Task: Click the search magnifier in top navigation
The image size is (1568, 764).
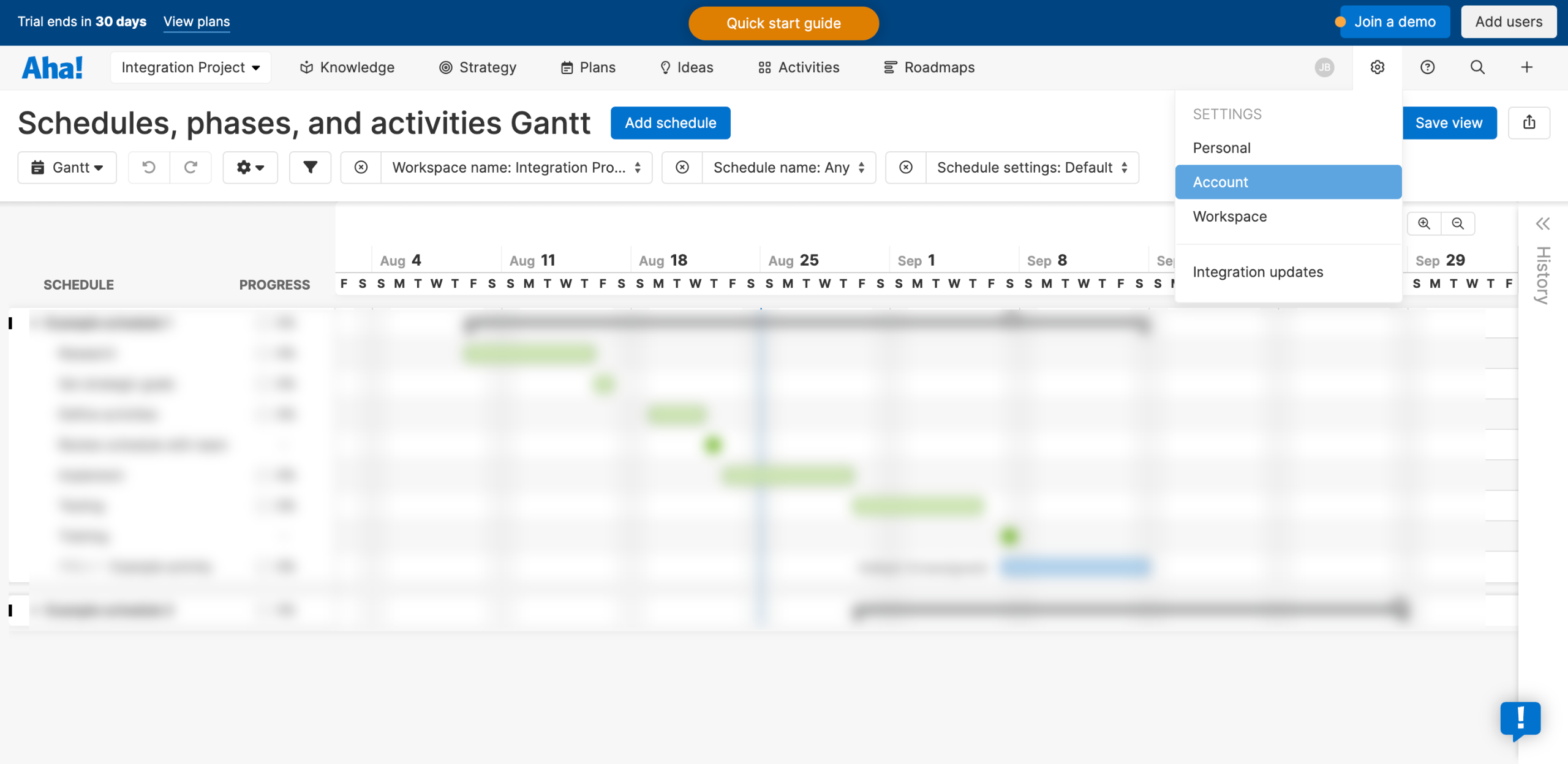Action: click(x=1477, y=67)
